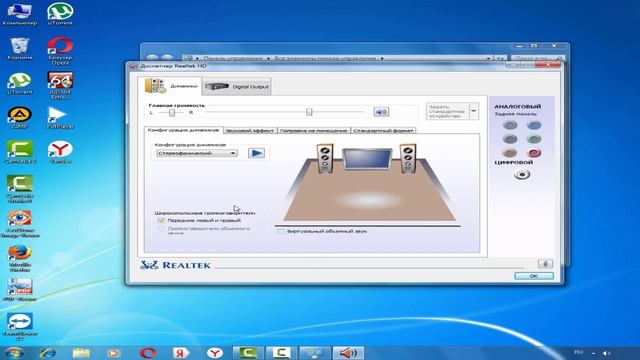Viewport: 640px width, 360px height.
Task: Launch the Mozilla Firefox desktop shortcut
Action: click(19, 258)
